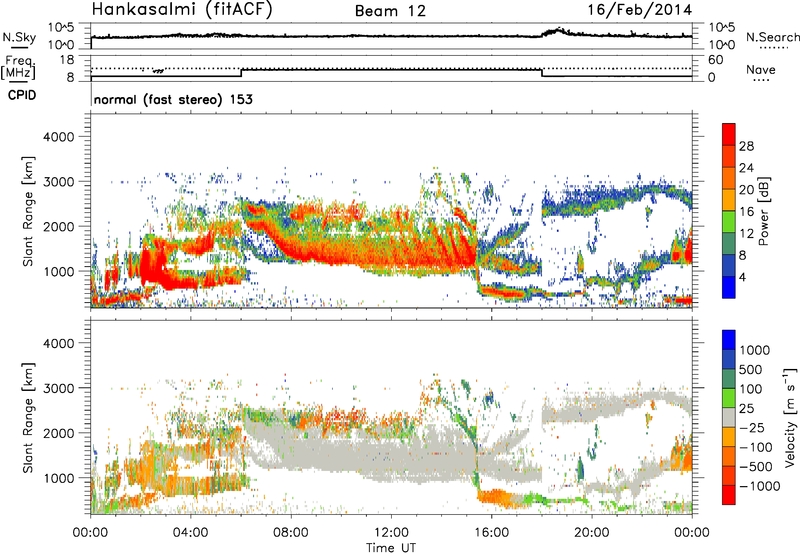Click the 20:00 time axis tick label

point(592,533)
